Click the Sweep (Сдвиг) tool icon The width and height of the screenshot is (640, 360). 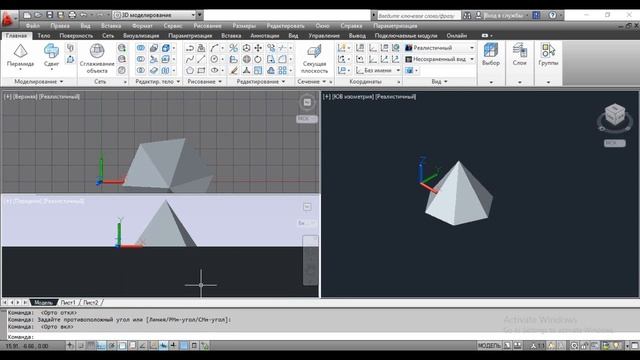(x=51, y=51)
